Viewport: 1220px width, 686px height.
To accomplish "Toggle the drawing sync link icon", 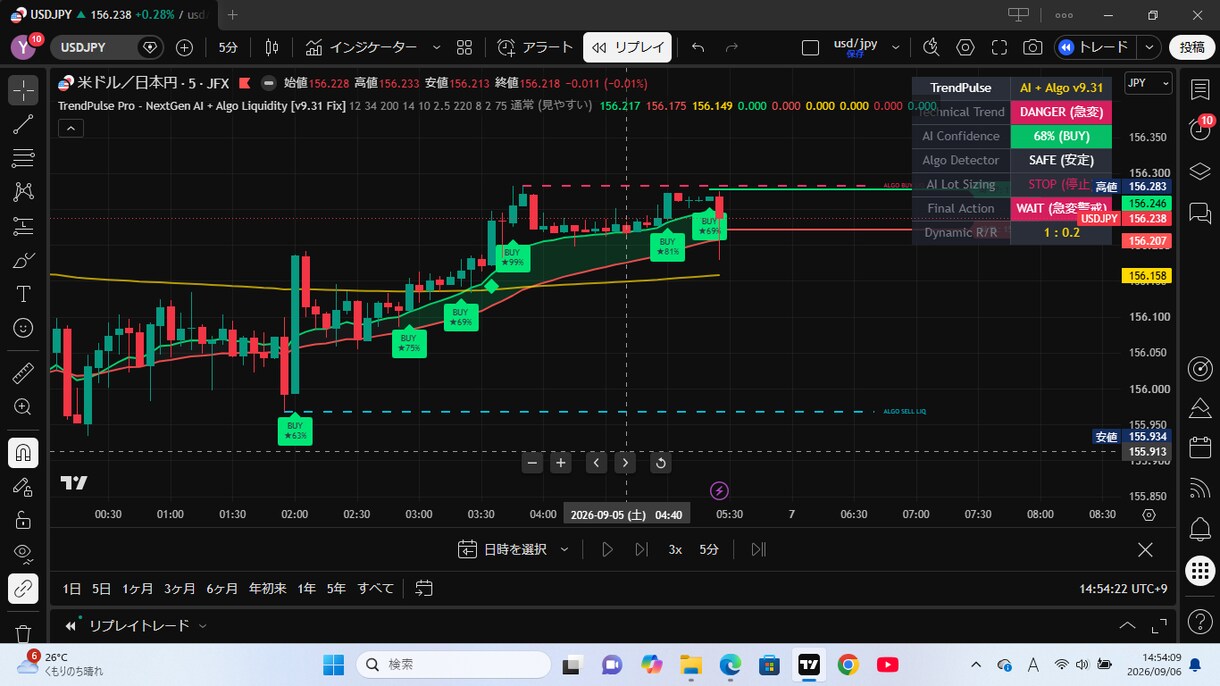I will (x=23, y=588).
